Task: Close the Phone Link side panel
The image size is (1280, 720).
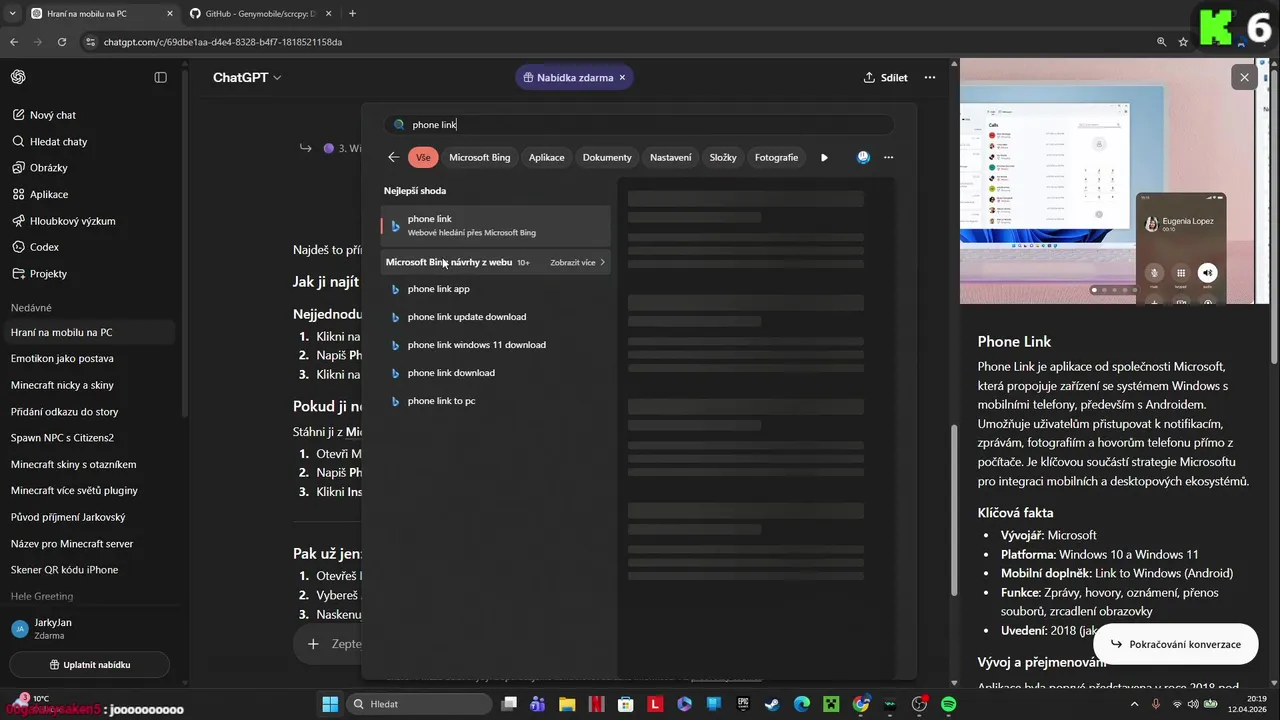Action: tap(1244, 77)
